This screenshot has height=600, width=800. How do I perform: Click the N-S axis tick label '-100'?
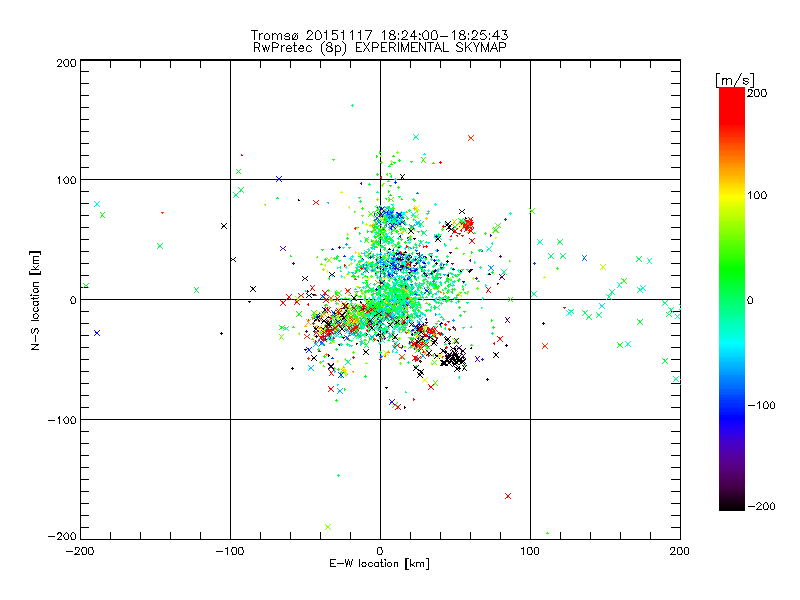coord(62,420)
